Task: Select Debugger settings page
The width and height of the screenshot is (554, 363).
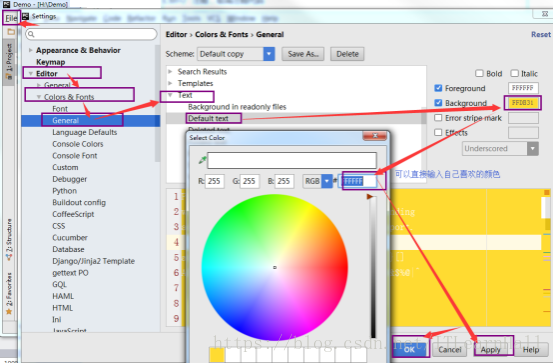Action: coord(70,179)
